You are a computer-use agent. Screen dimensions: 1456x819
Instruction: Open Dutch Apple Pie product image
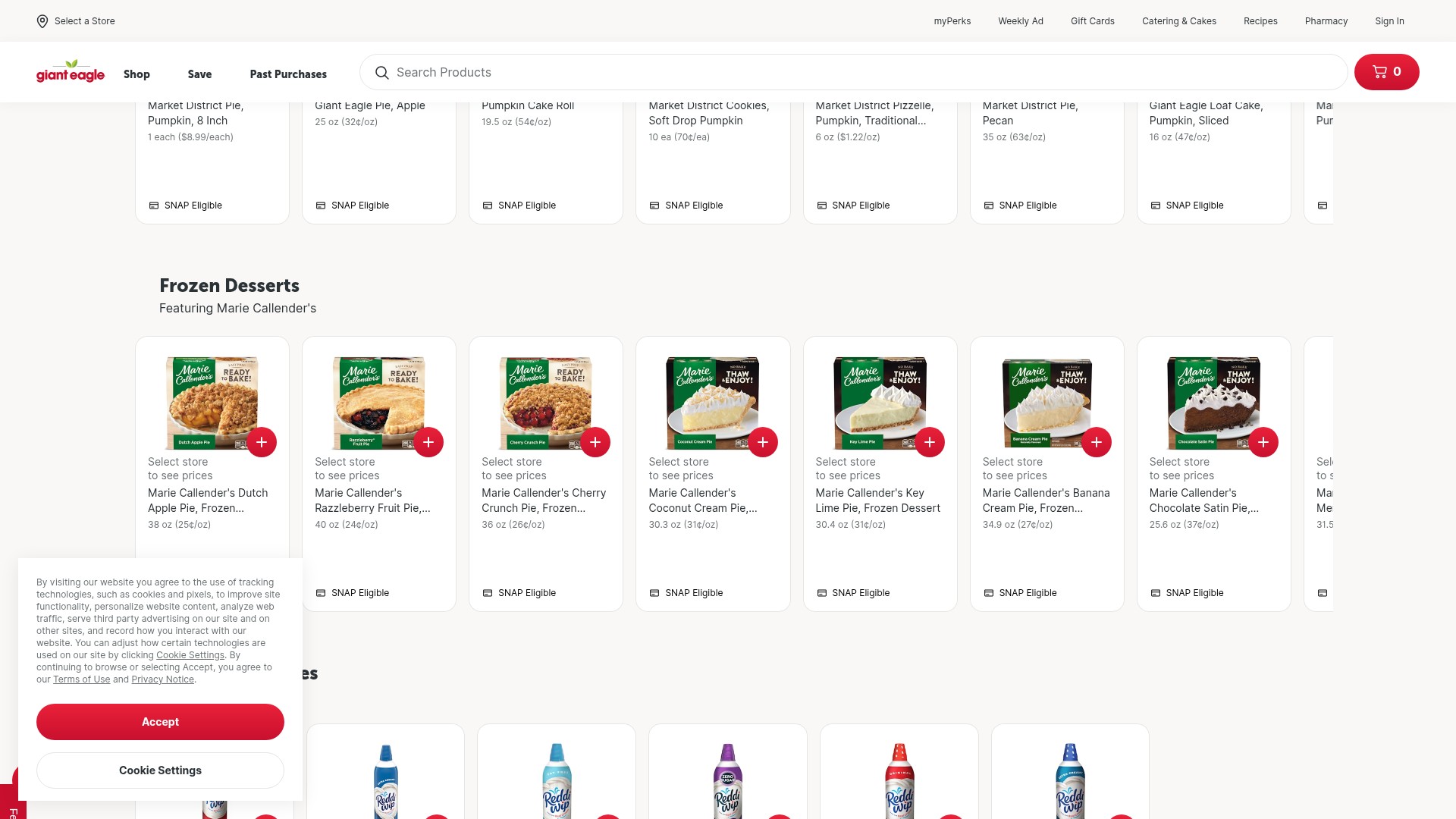coord(212,403)
